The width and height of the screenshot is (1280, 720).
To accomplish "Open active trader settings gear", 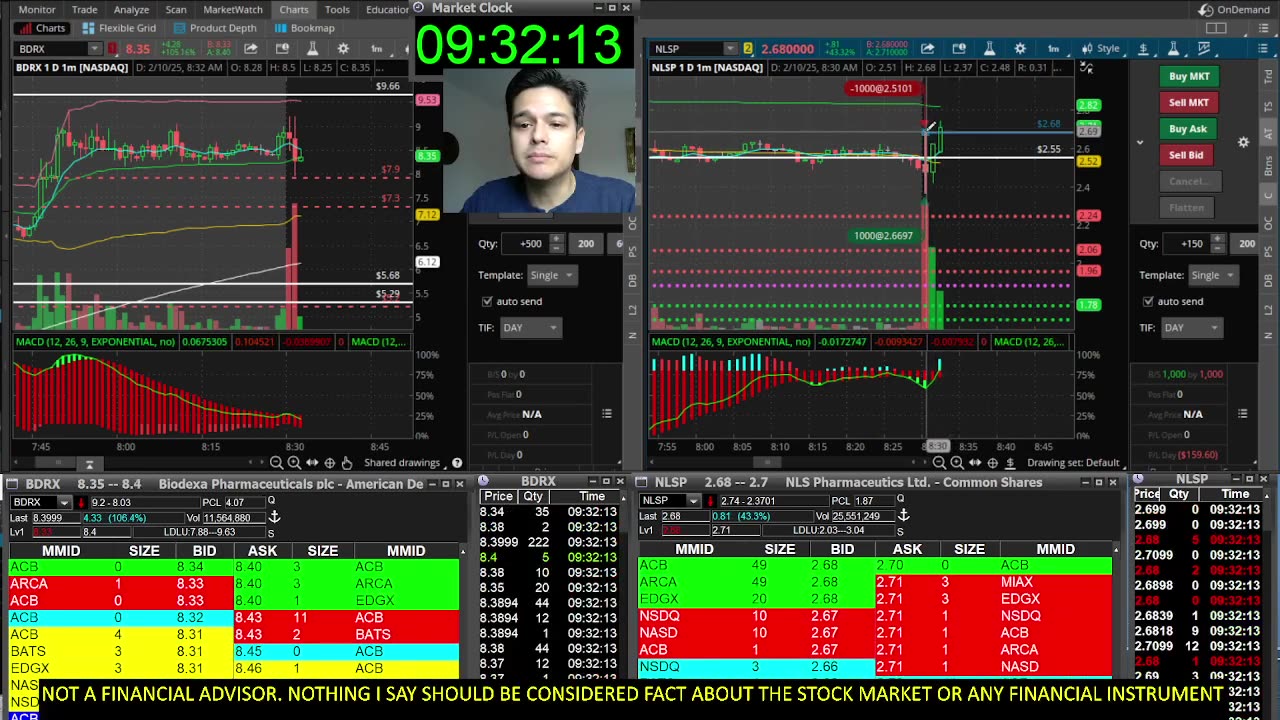I will [x=1243, y=142].
